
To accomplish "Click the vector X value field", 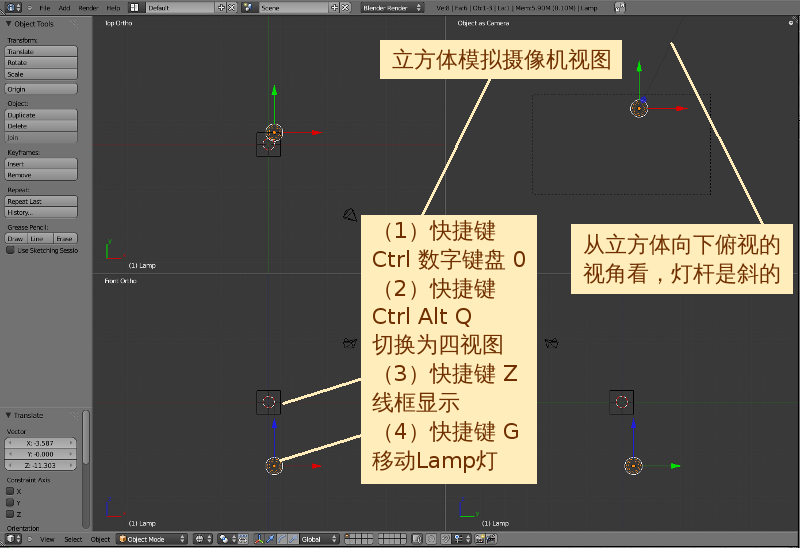I will [40, 443].
